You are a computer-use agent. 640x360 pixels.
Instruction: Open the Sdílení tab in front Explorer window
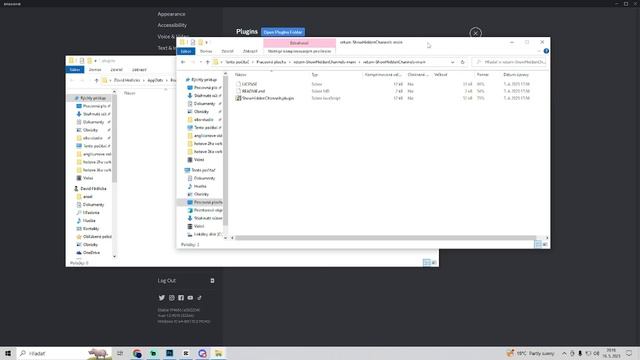[227, 51]
